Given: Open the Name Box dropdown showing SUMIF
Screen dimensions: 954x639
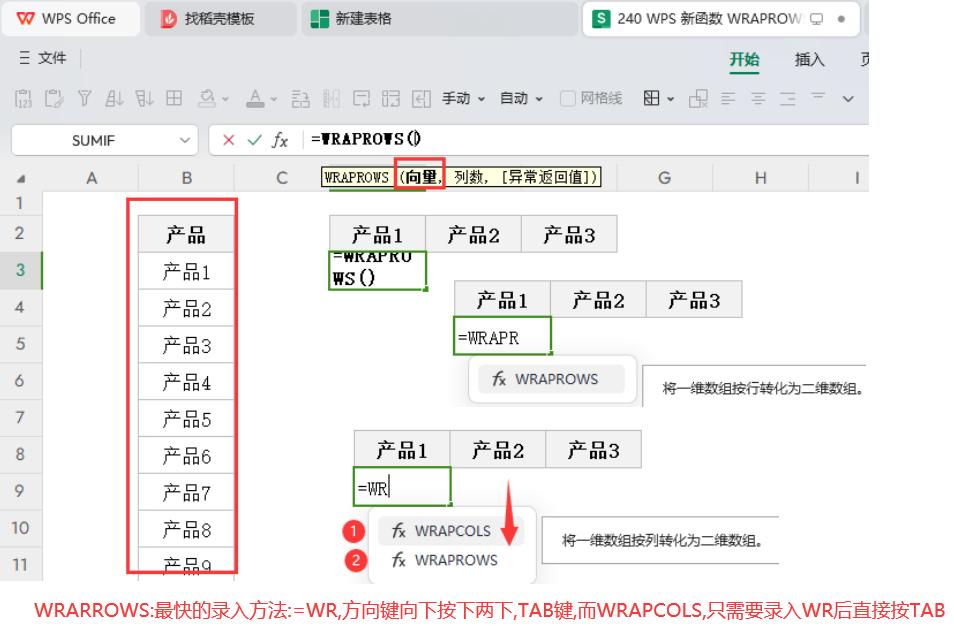Looking at the screenshot, I should tap(184, 140).
